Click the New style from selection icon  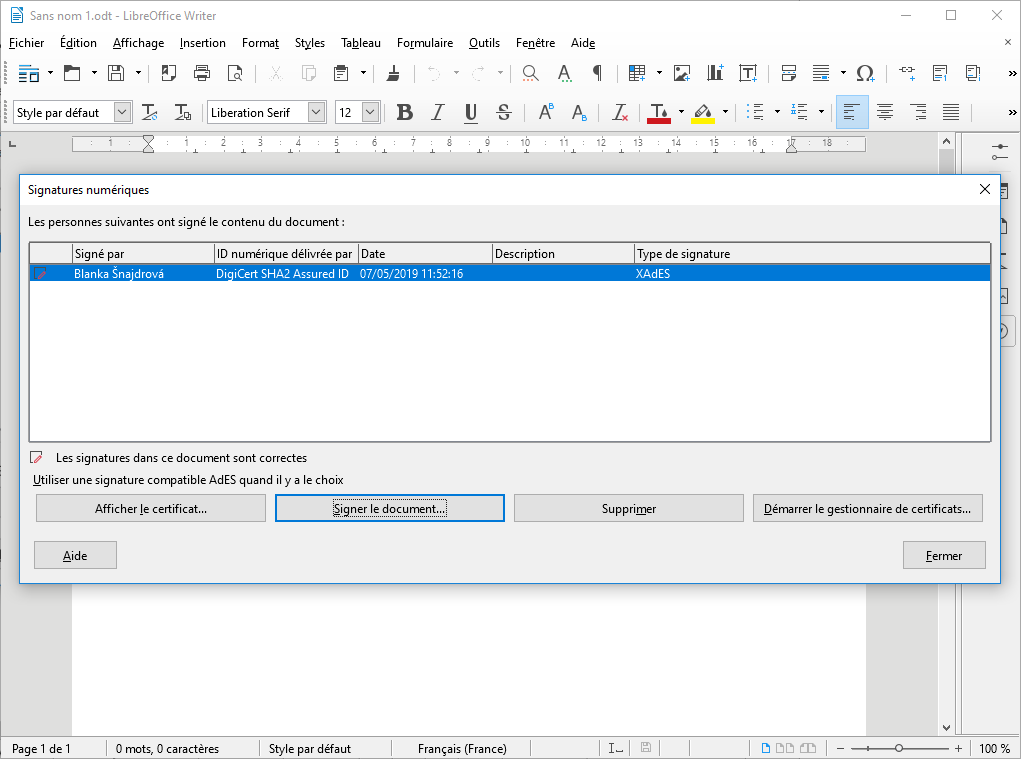pos(183,112)
